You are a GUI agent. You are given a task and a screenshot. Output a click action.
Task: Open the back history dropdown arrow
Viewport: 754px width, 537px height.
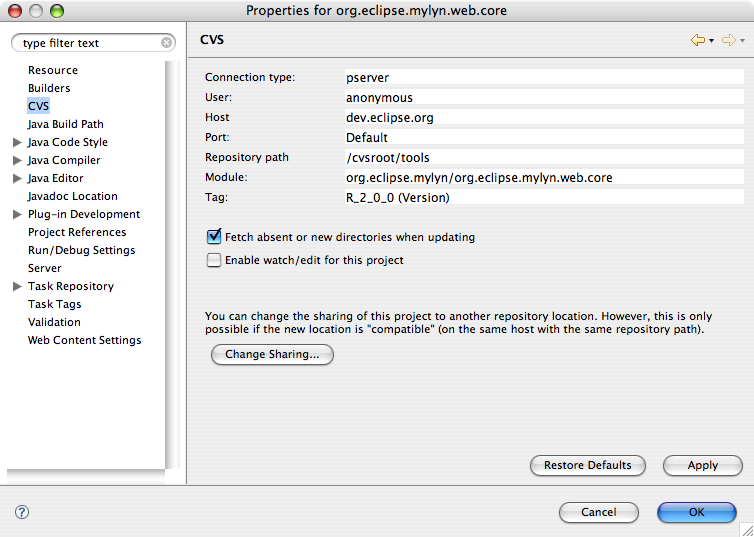click(x=711, y=41)
